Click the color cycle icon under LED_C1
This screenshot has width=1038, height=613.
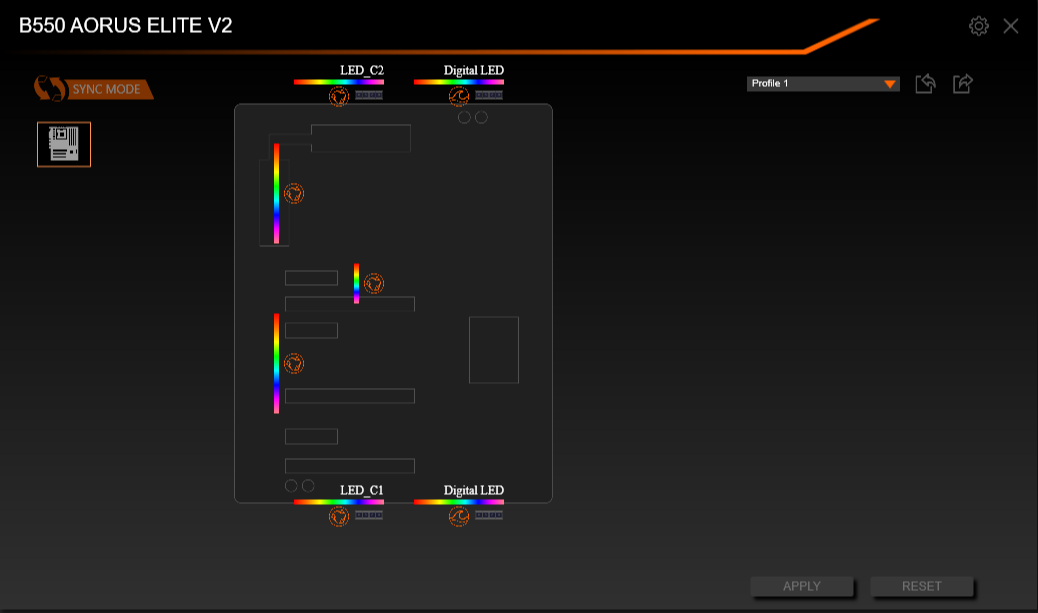click(x=339, y=516)
